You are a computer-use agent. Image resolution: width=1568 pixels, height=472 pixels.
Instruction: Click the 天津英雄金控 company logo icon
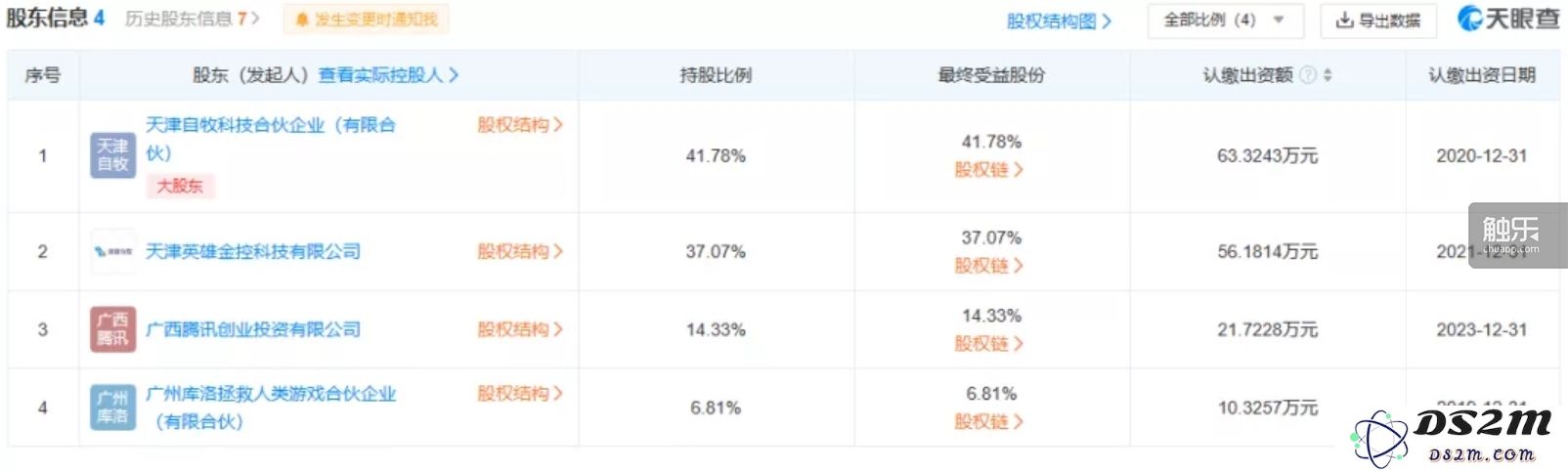[x=112, y=252]
